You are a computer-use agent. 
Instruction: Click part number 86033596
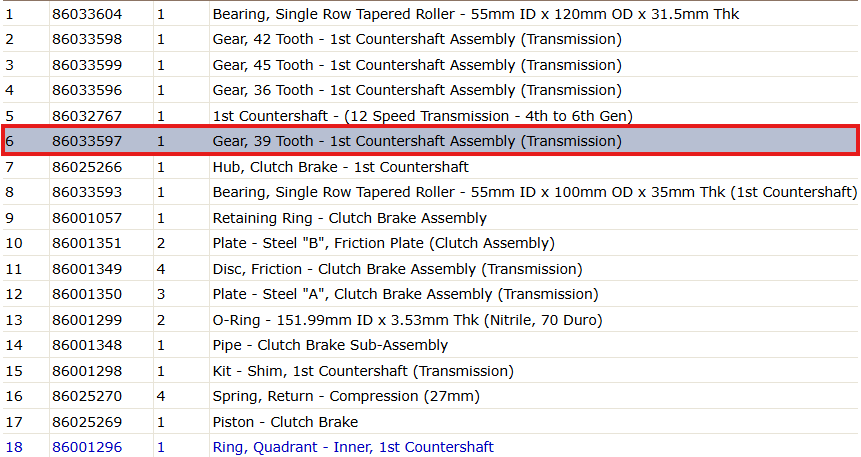pos(87,90)
